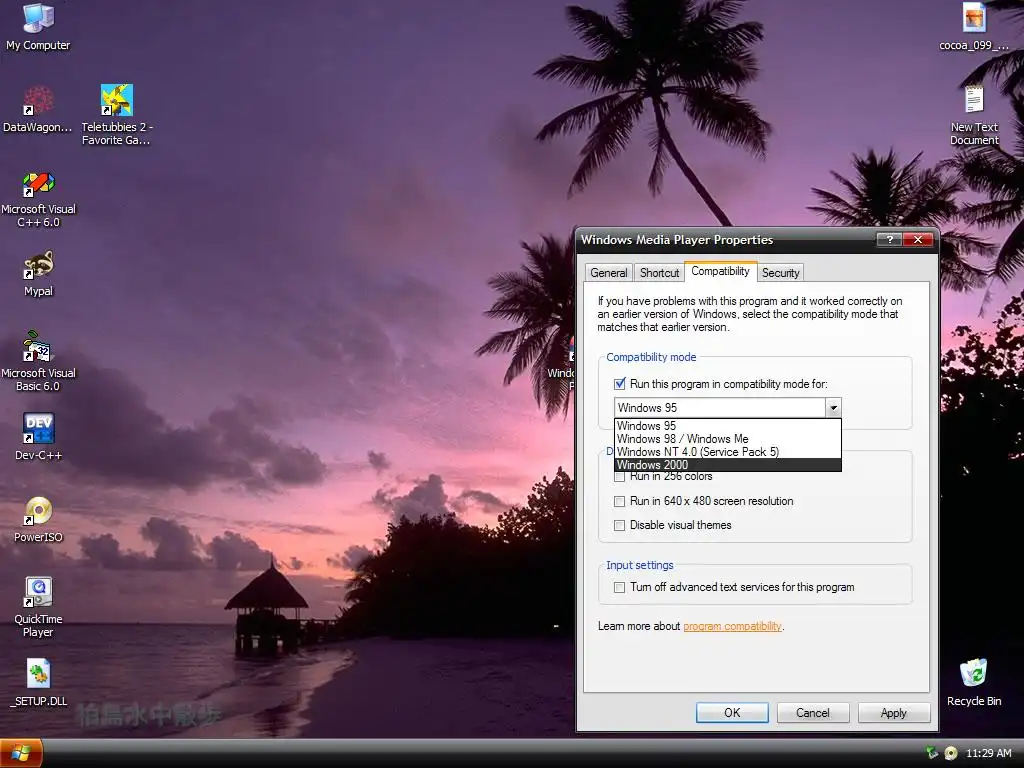Click the Cancel button
1024x768 pixels.
point(812,712)
